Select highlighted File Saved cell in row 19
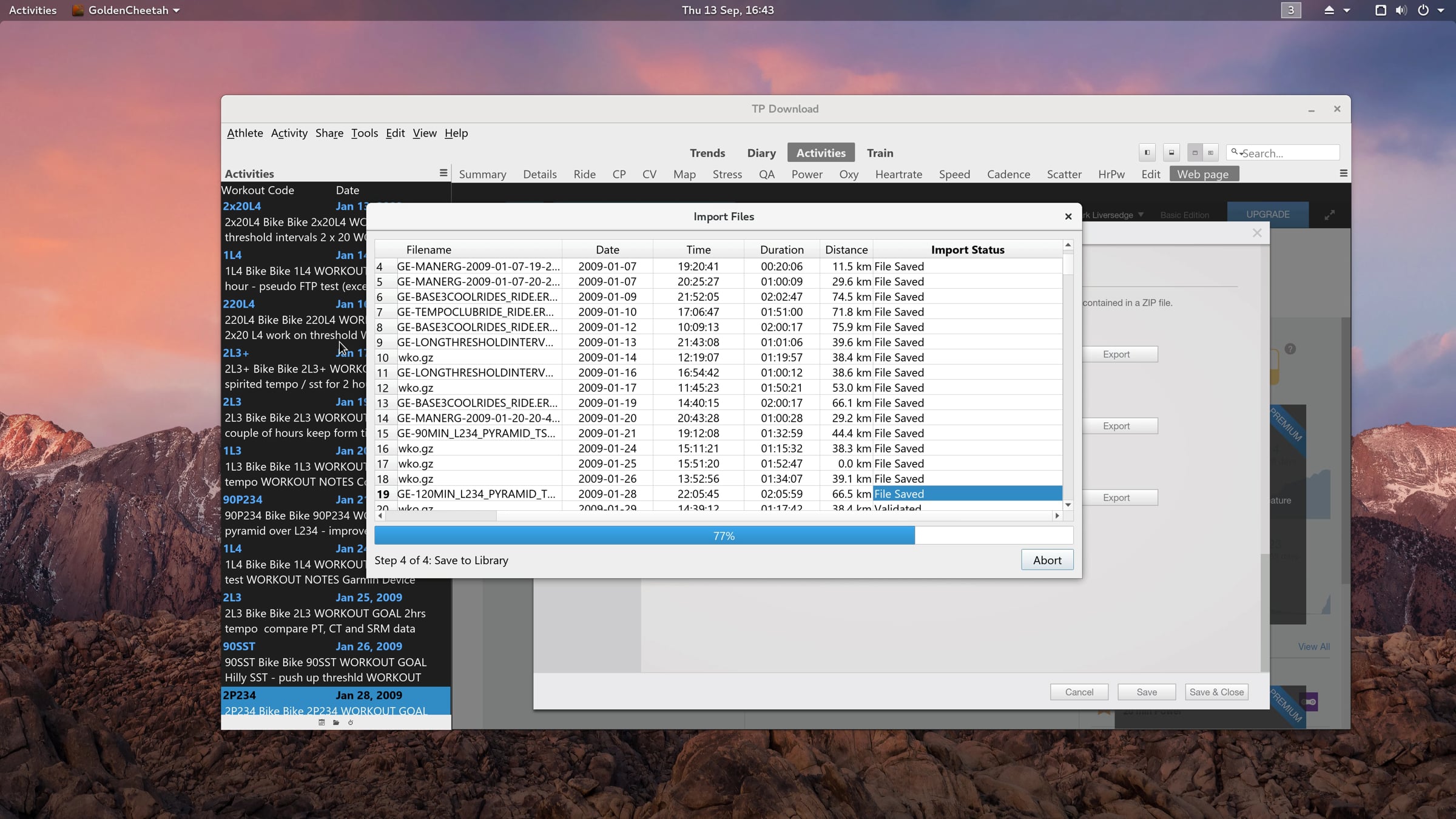Image resolution: width=1456 pixels, height=819 pixels. click(x=968, y=494)
